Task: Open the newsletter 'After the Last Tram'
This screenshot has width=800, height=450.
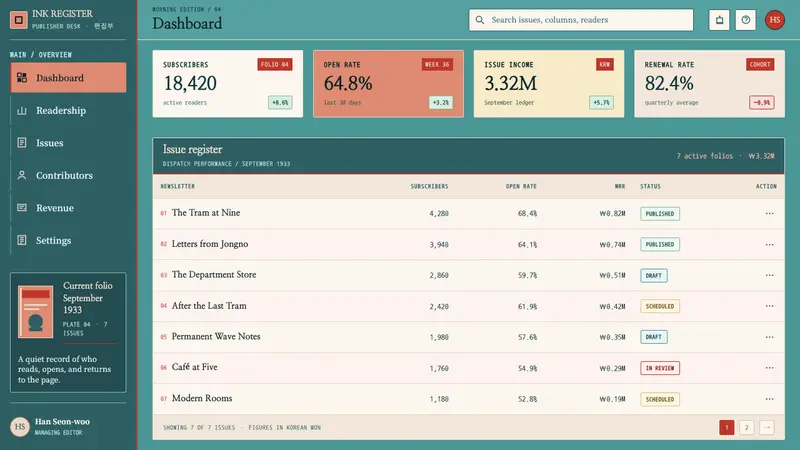Action: (209, 306)
